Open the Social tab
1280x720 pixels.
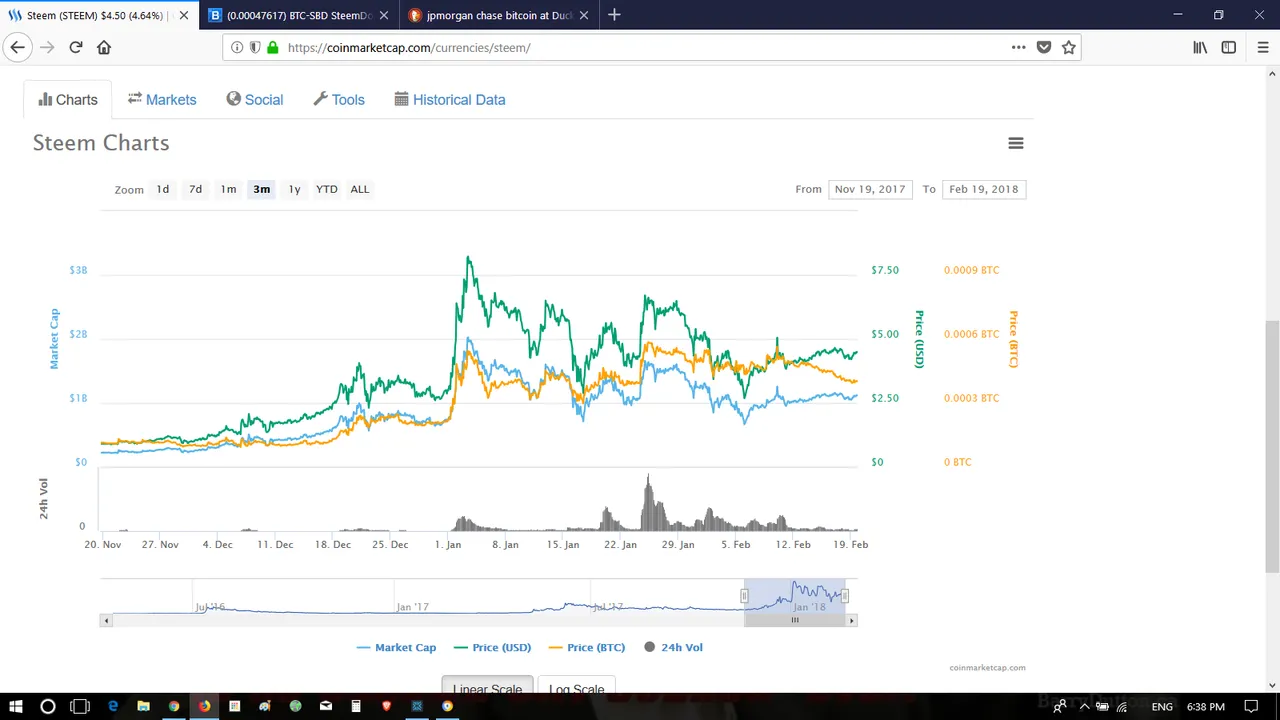255,100
